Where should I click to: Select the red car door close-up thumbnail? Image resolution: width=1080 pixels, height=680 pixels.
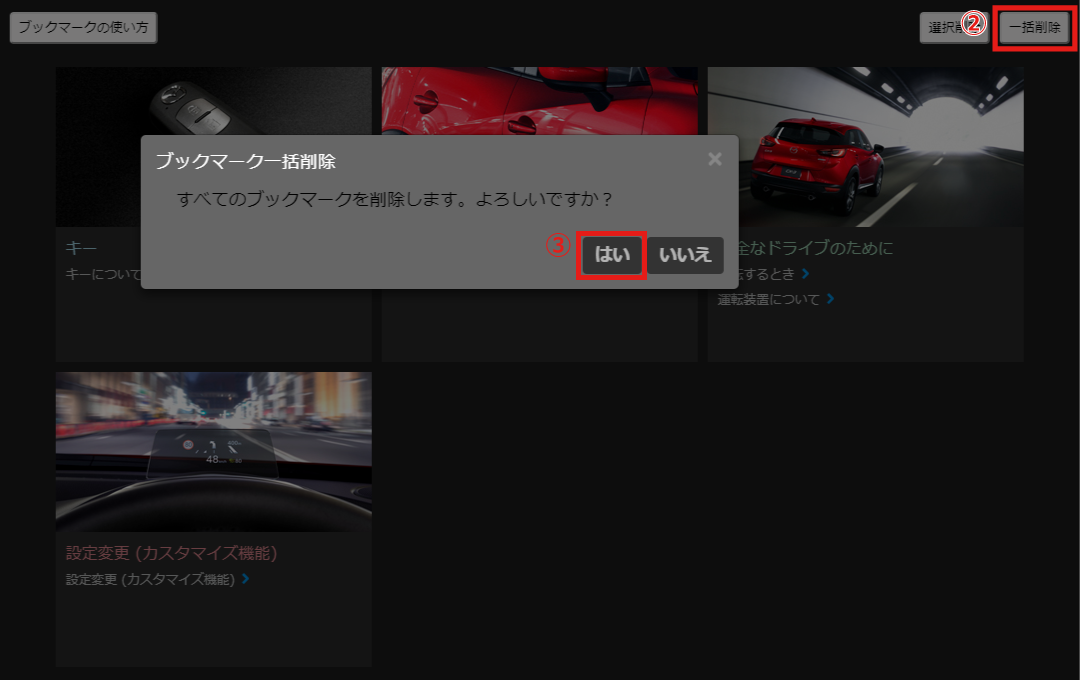(539, 100)
